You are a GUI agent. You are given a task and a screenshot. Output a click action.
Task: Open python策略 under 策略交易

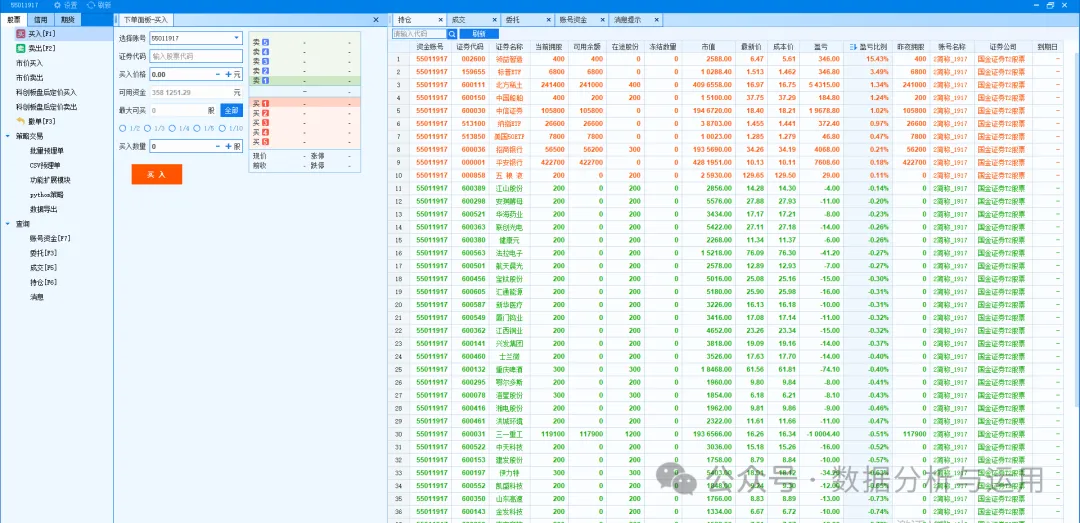pos(47,194)
